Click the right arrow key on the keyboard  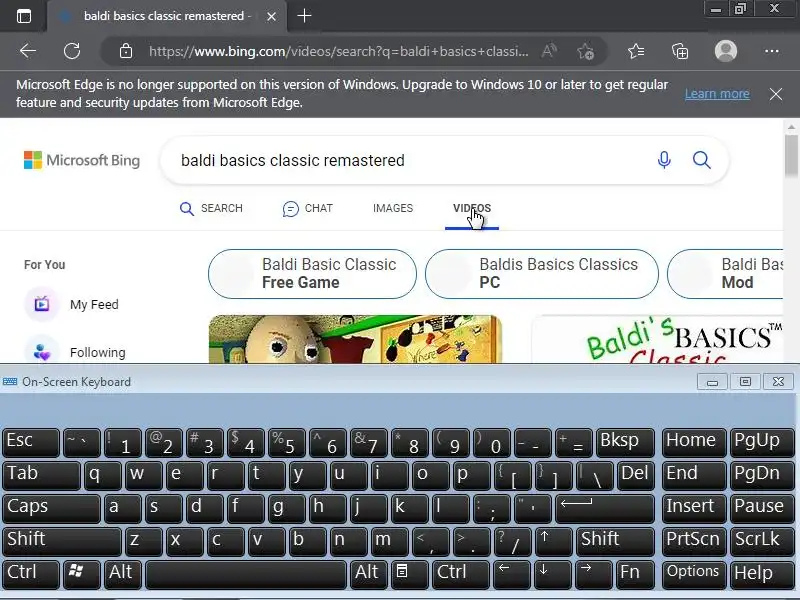tap(593, 574)
